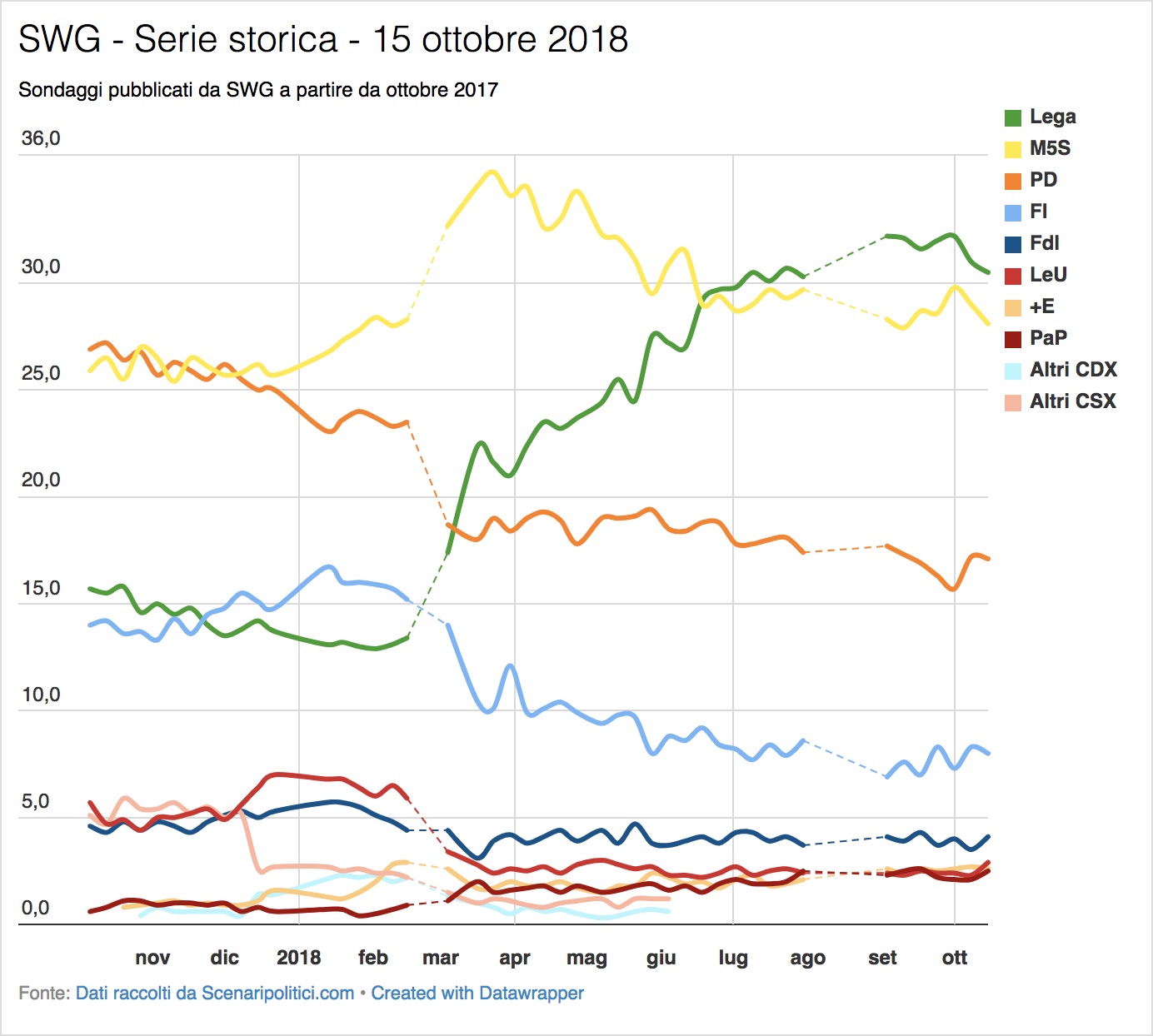Click the Altri CDX legend label

(x=1073, y=369)
